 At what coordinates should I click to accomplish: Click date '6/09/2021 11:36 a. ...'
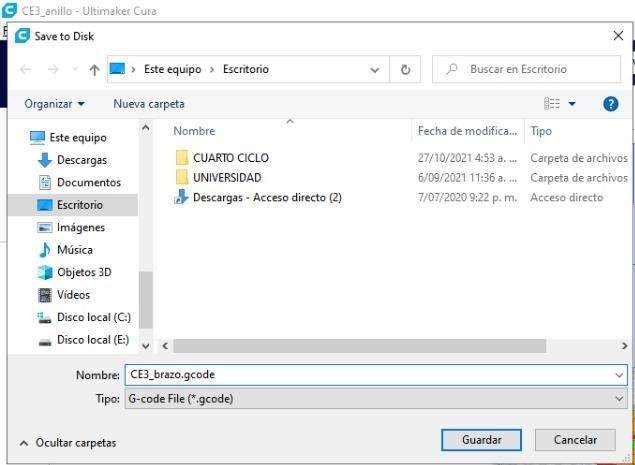[x=468, y=178]
